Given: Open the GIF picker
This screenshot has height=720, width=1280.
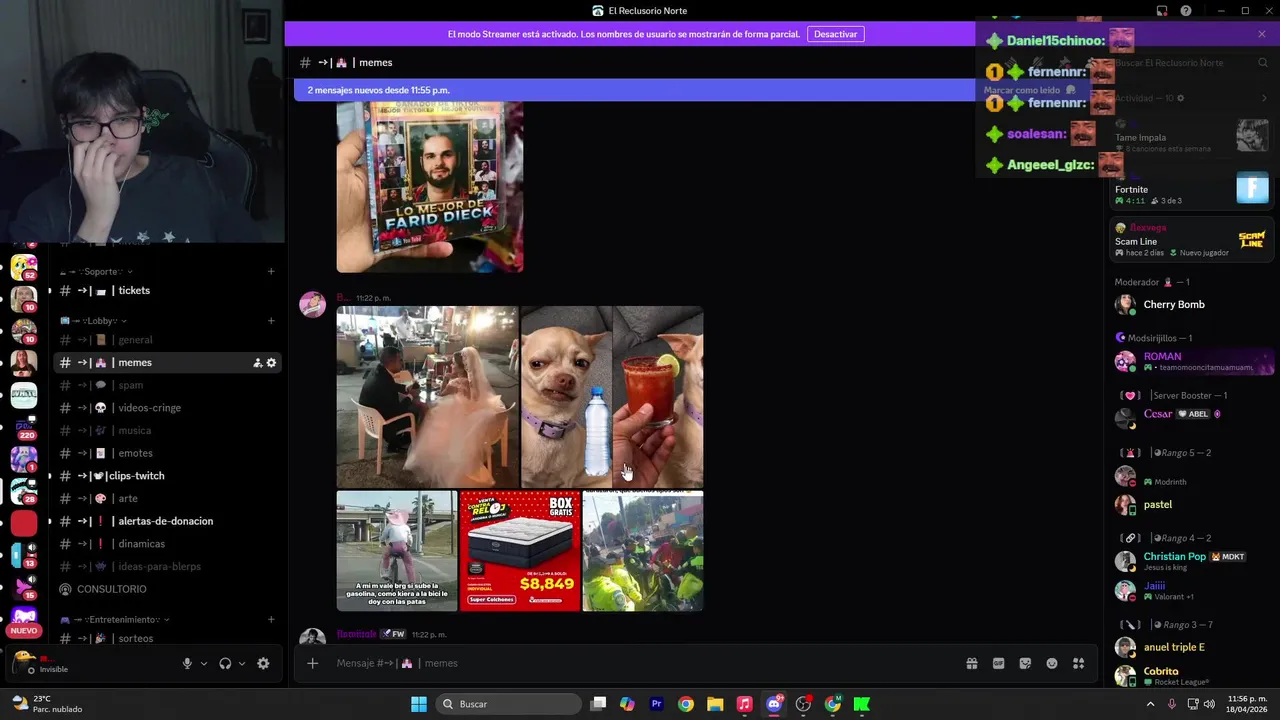Looking at the screenshot, I should [998, 663].
